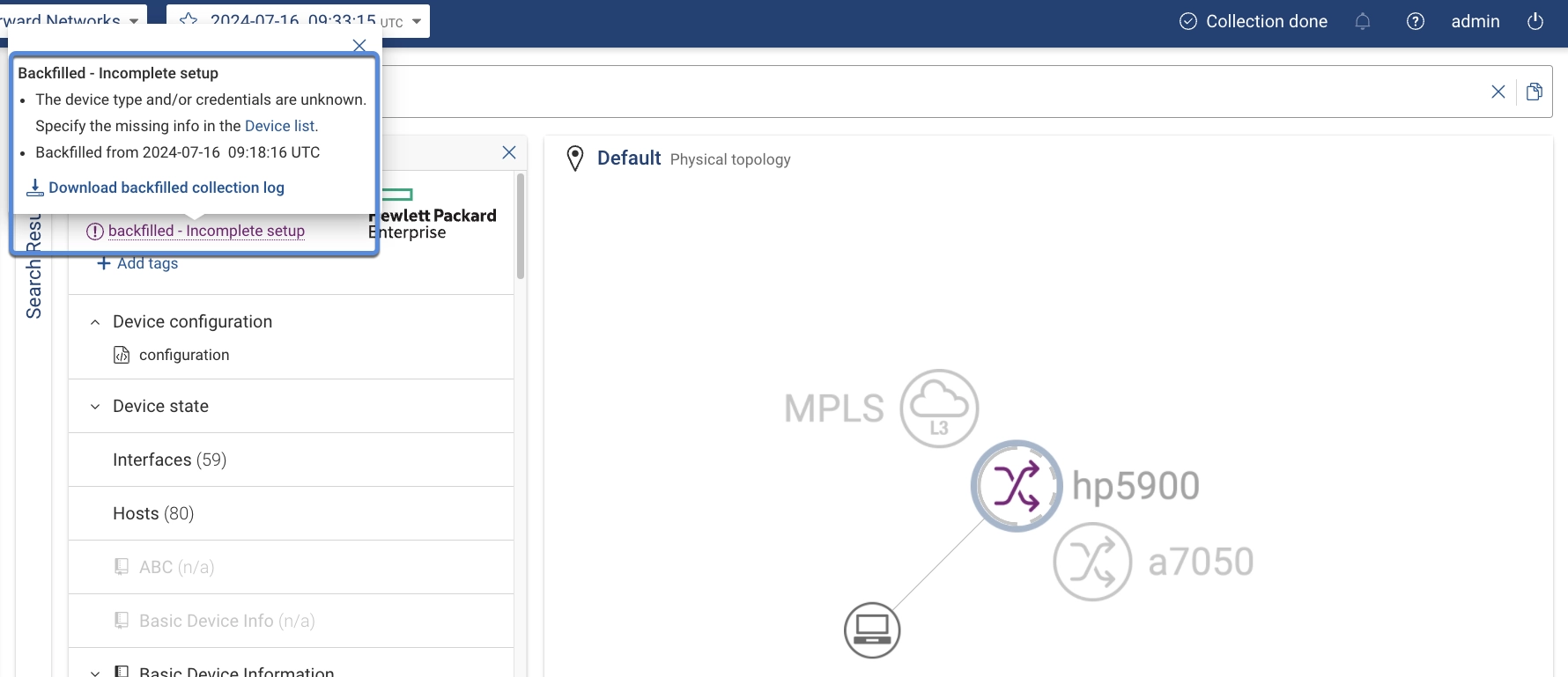Clear the search bar with X

tap(1498, 92)
